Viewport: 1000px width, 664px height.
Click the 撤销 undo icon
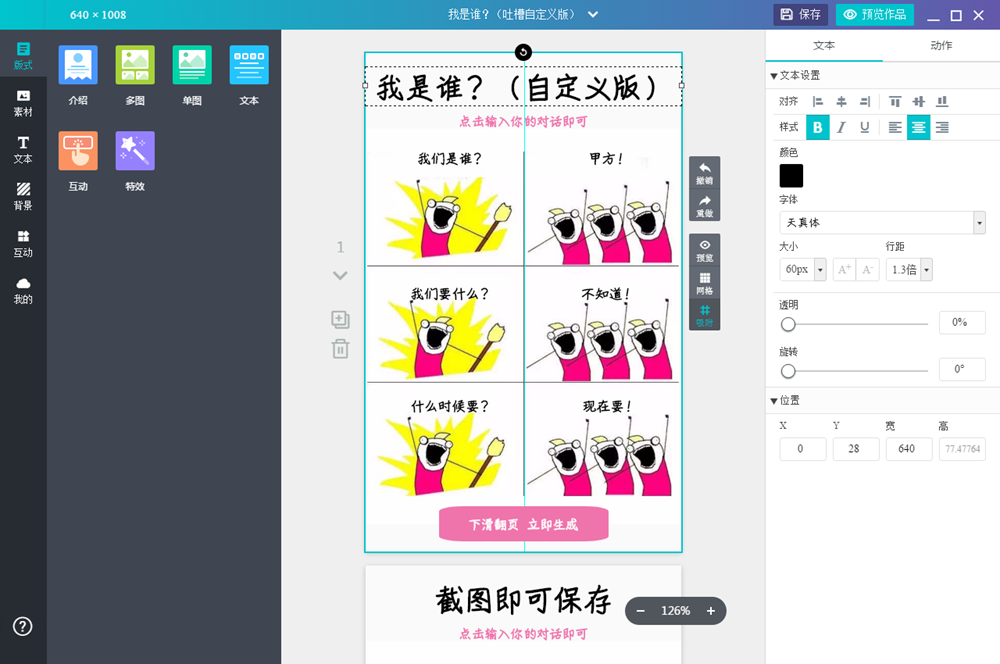704,170
